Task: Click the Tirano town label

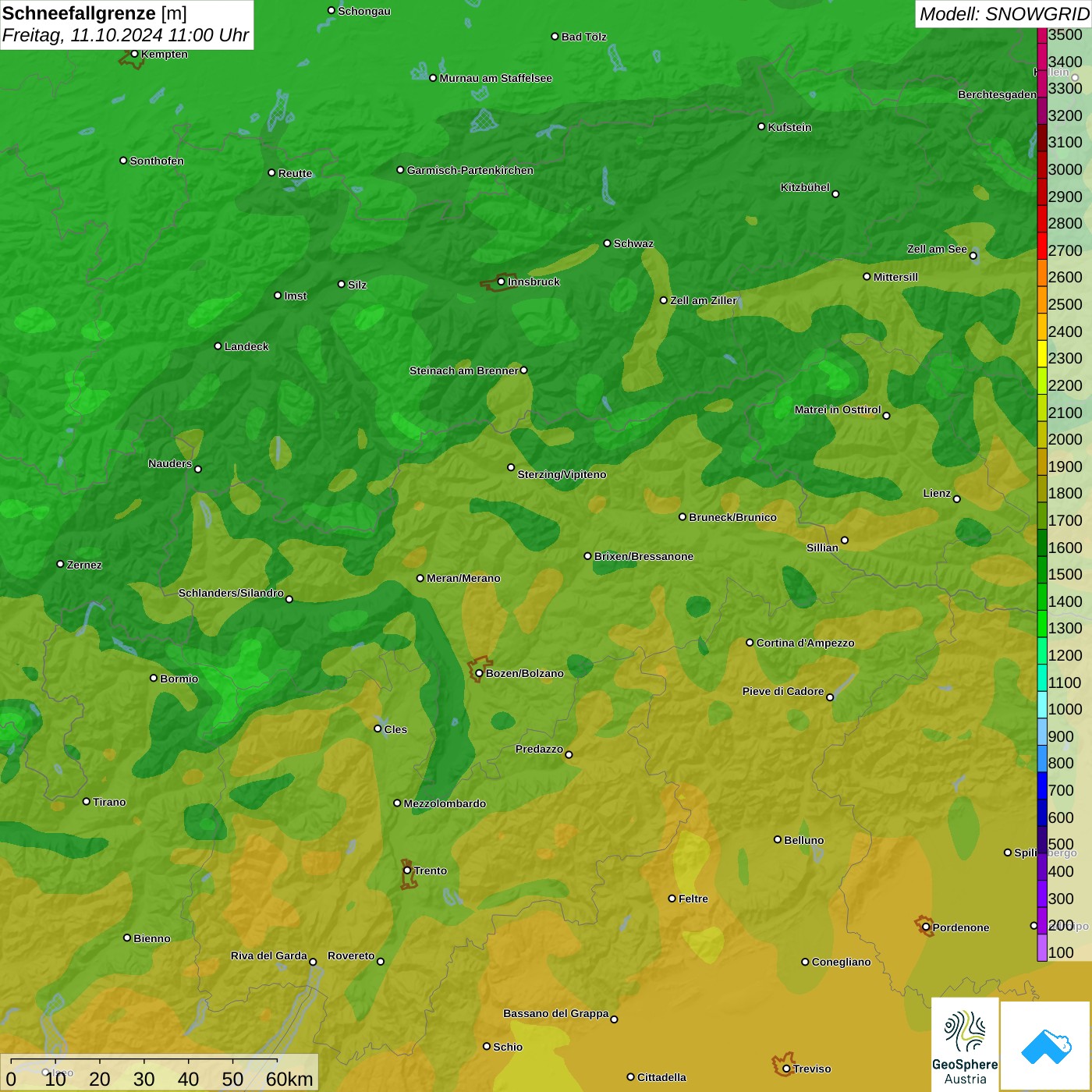Action: click(x=109, y=802)
